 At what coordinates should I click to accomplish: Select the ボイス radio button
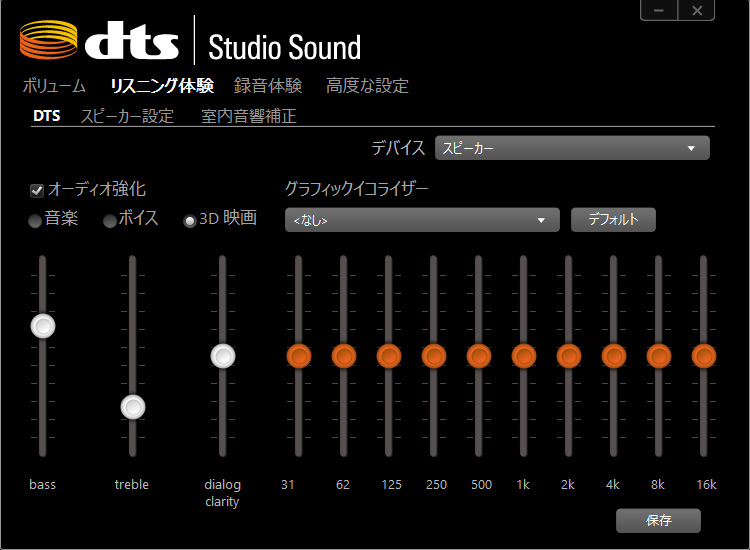110,220
